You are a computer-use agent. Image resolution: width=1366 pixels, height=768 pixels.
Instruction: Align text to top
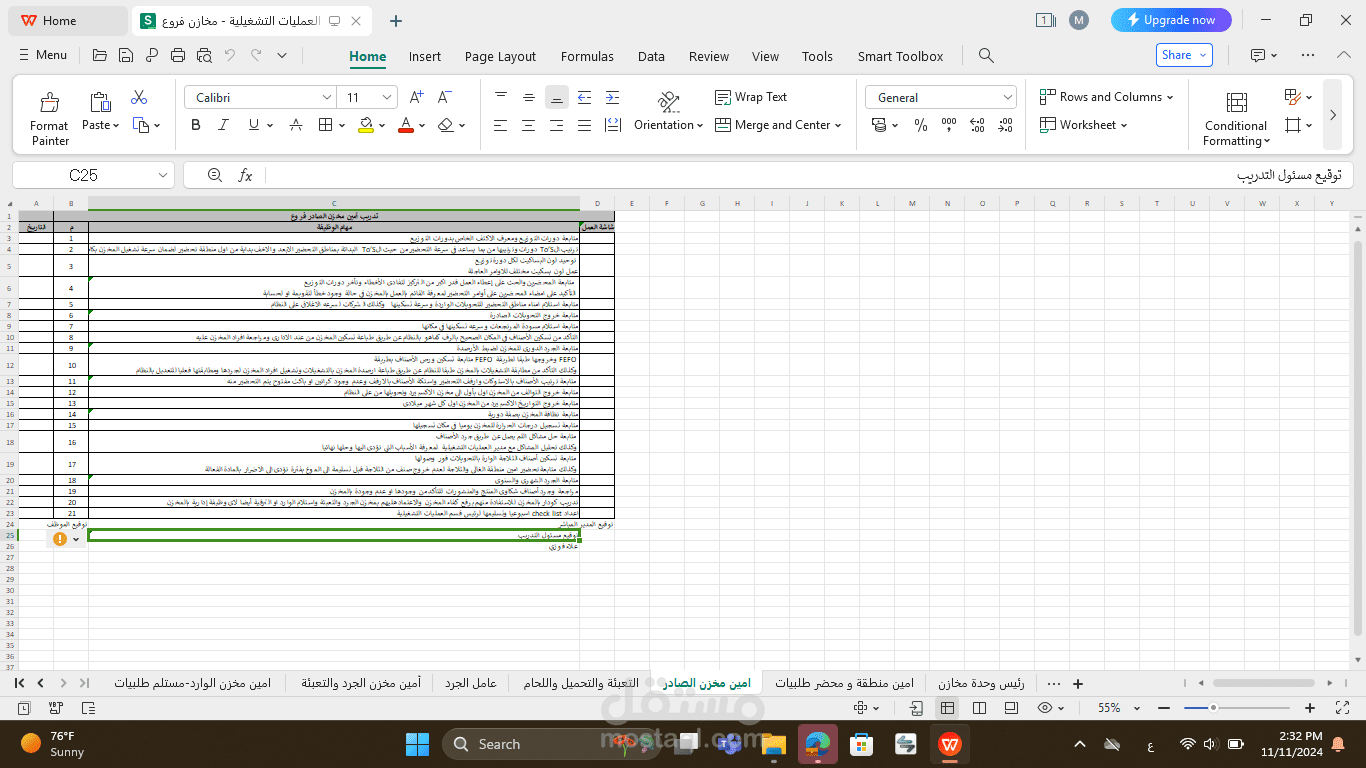[x=501, y=97]
